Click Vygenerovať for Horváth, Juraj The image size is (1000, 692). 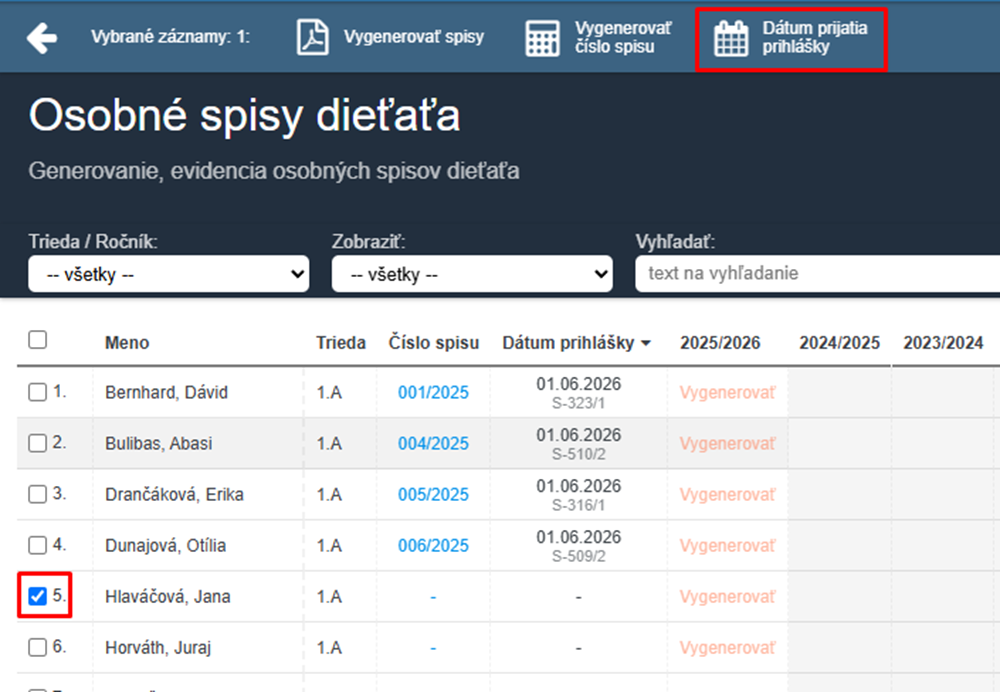tap(727, 647)
